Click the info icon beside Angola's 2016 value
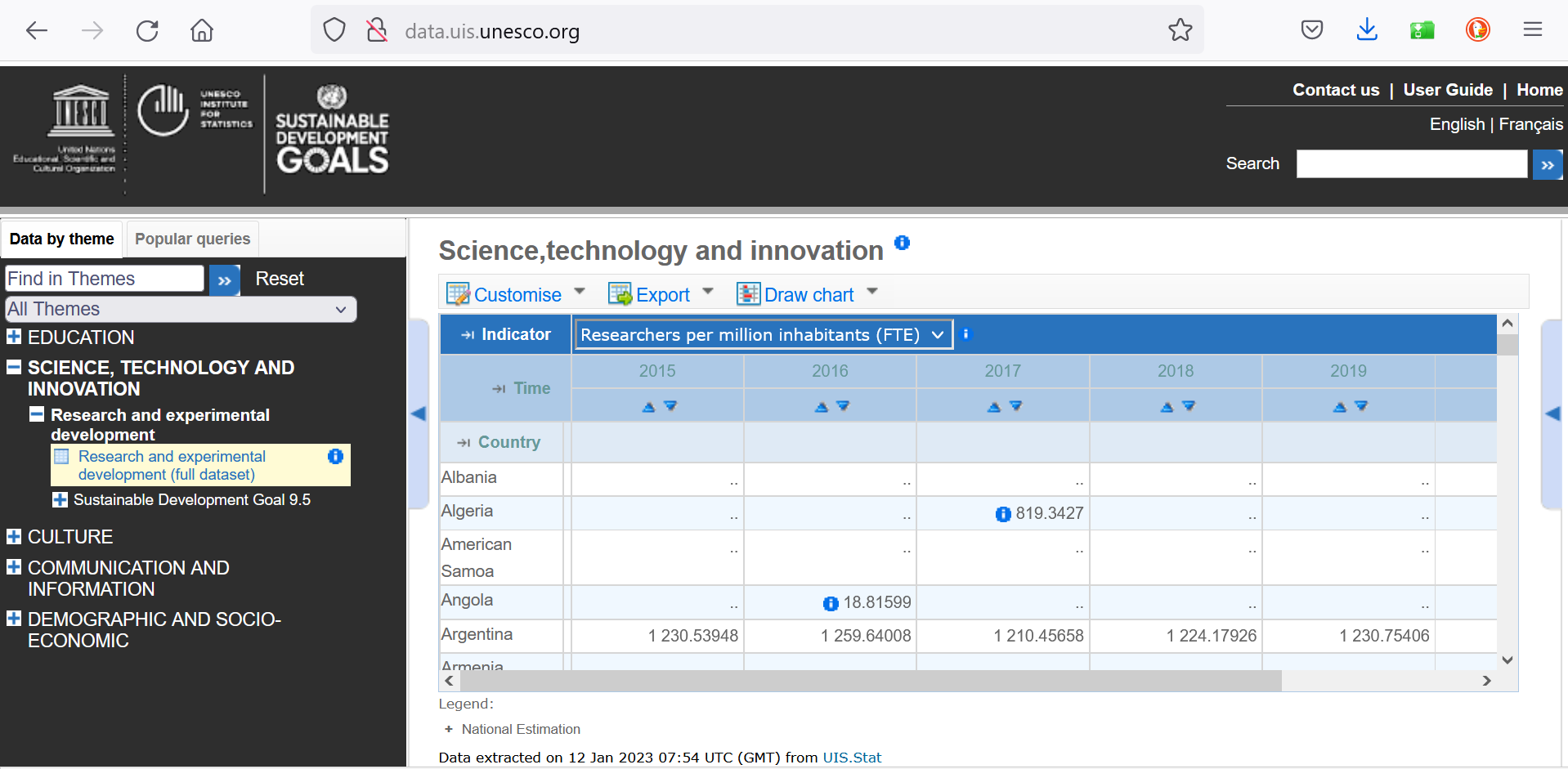The image size is (1568, 769). pyautogui.click(x=830, y=603)
